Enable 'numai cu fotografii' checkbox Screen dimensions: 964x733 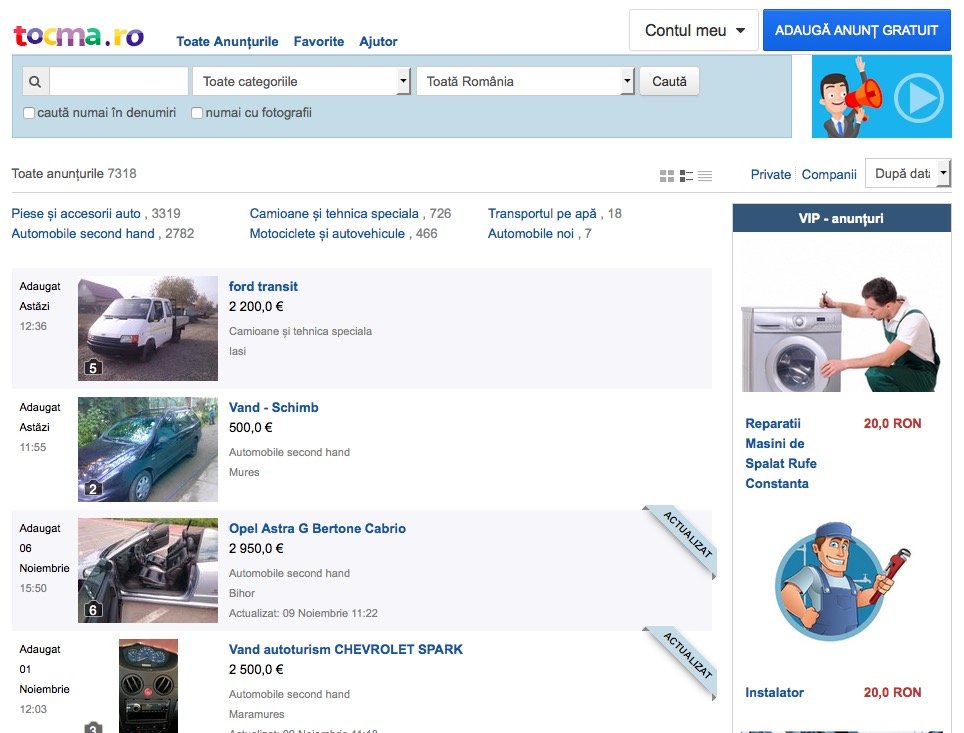[x=197, y=113]
